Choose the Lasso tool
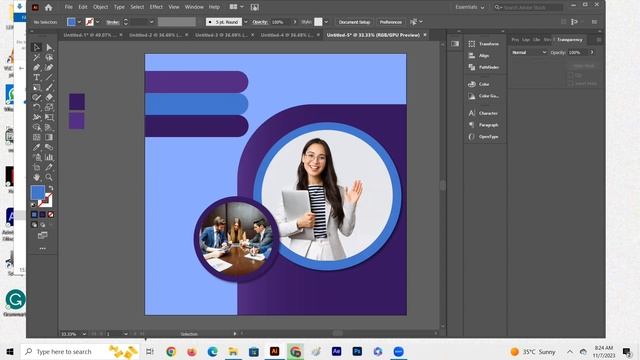The image size is (640, 360). click(49, 58)
